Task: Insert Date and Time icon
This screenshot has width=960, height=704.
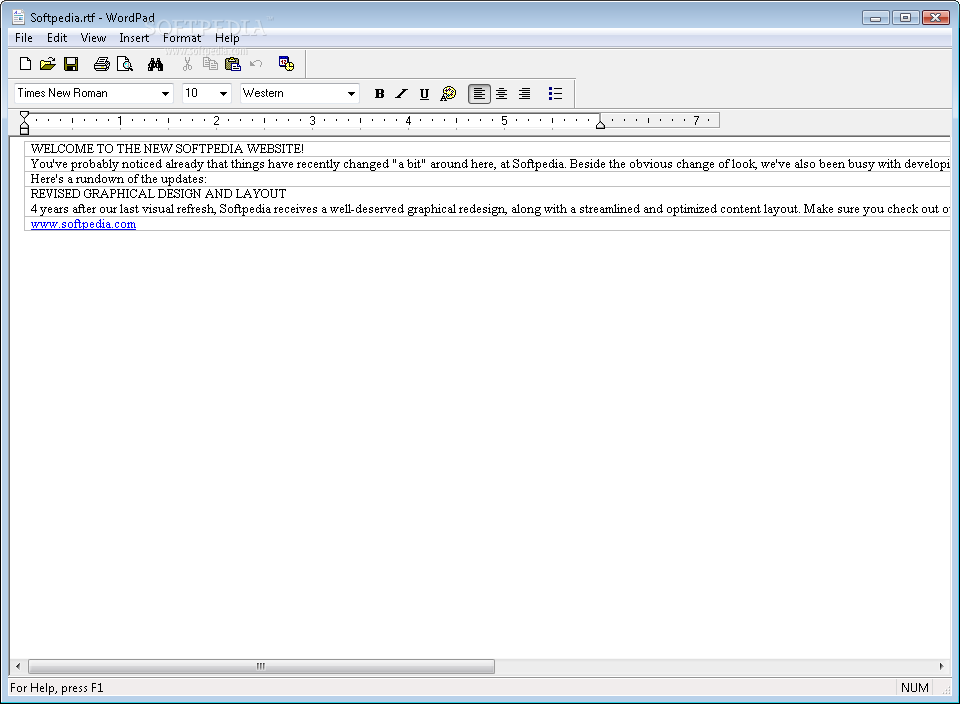Action: coord(286,64)
